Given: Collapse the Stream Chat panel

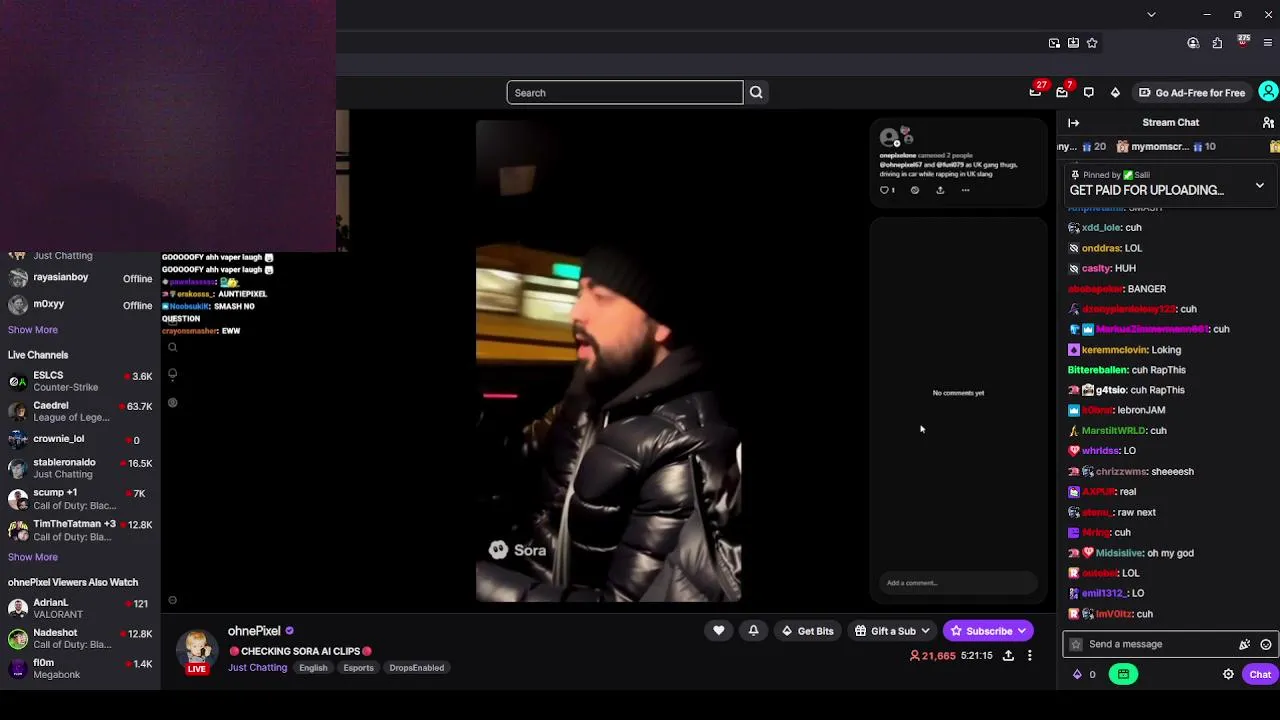Looking at the screenshot, I should pos(1073,123).
